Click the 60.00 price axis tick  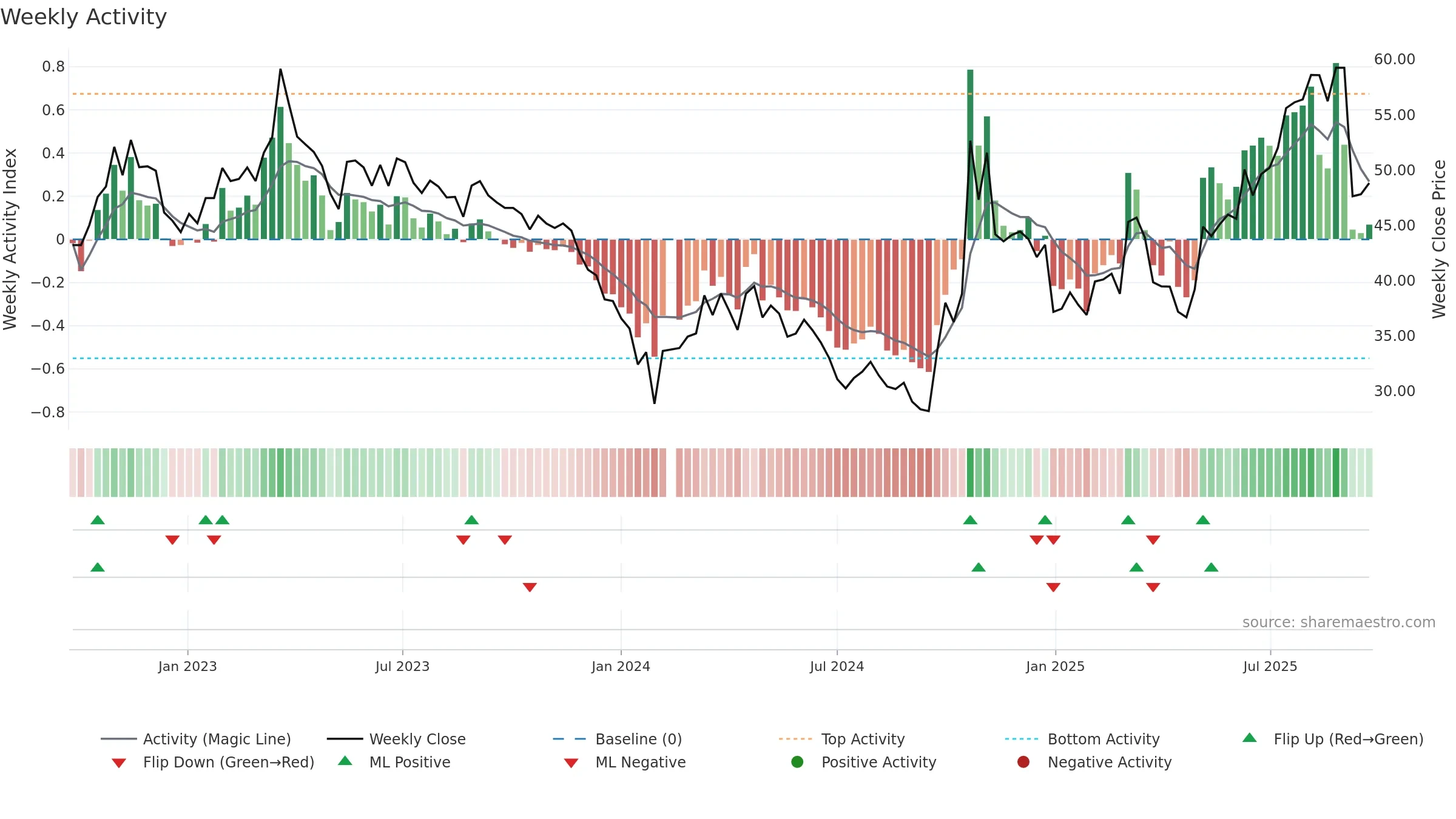click(1394, 59)
